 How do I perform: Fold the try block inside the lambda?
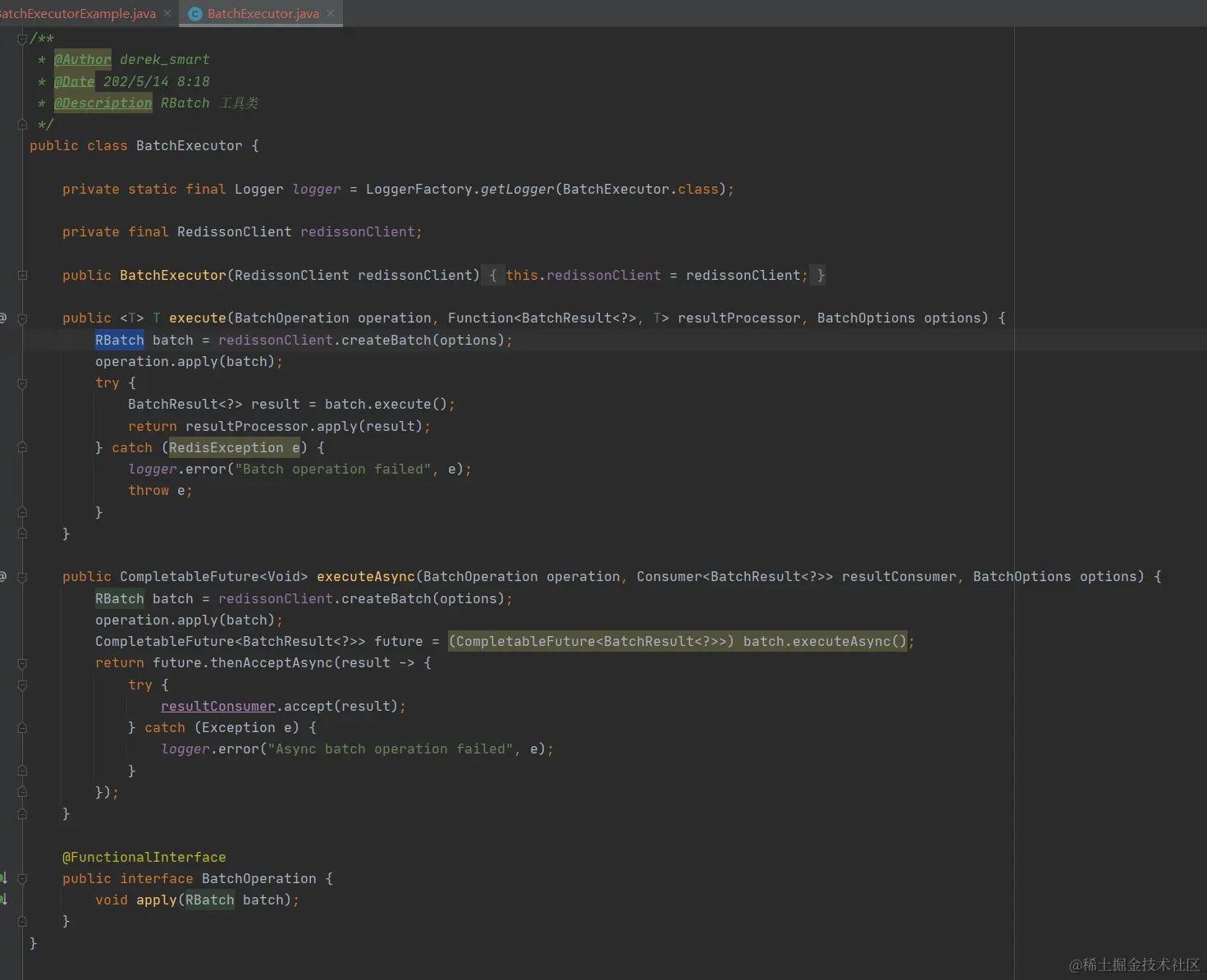tap(22, 685)
